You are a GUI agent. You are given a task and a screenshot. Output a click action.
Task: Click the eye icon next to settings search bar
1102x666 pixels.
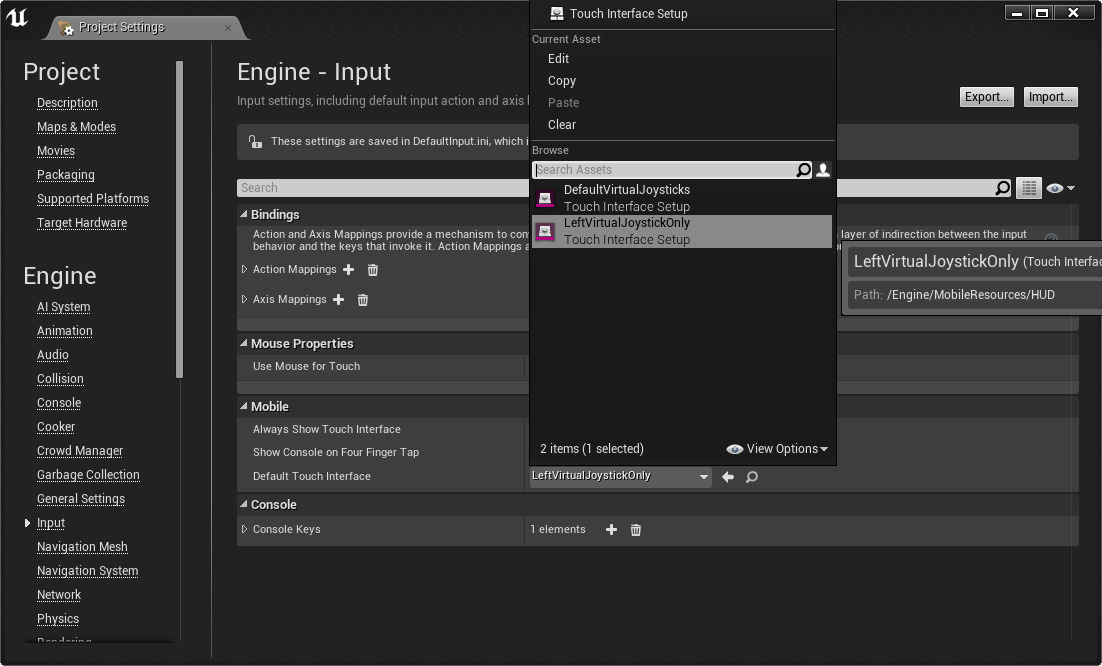coord(1057,188)
